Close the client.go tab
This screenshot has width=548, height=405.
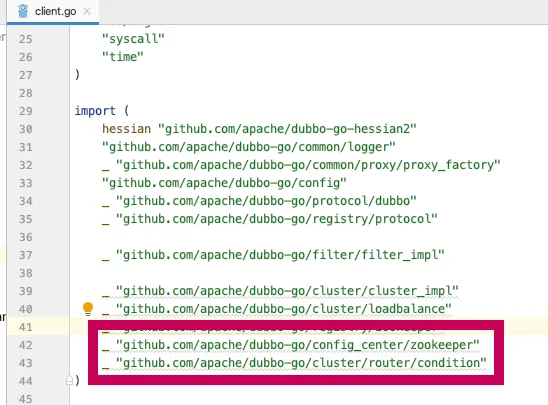(87, 12)
